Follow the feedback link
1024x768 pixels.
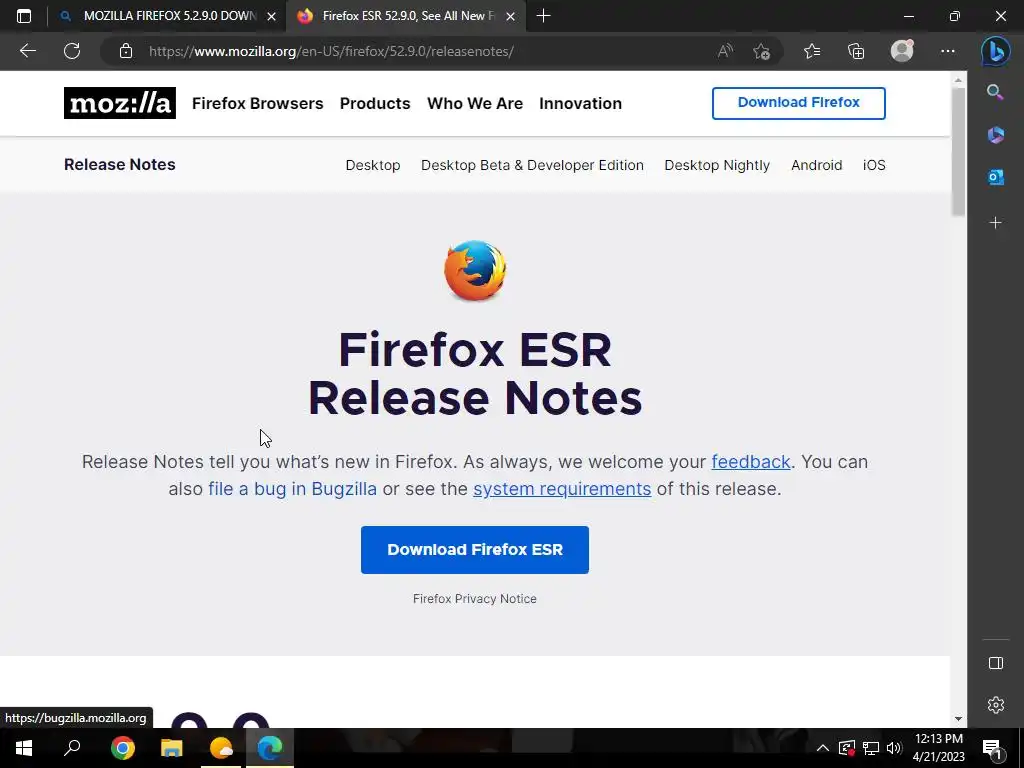[750, 462]
